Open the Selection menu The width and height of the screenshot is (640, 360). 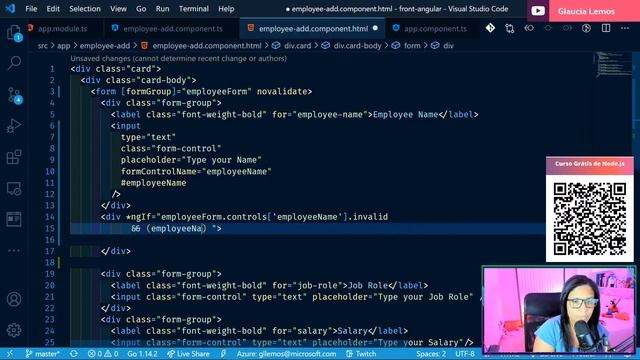[x=84, y=9]
